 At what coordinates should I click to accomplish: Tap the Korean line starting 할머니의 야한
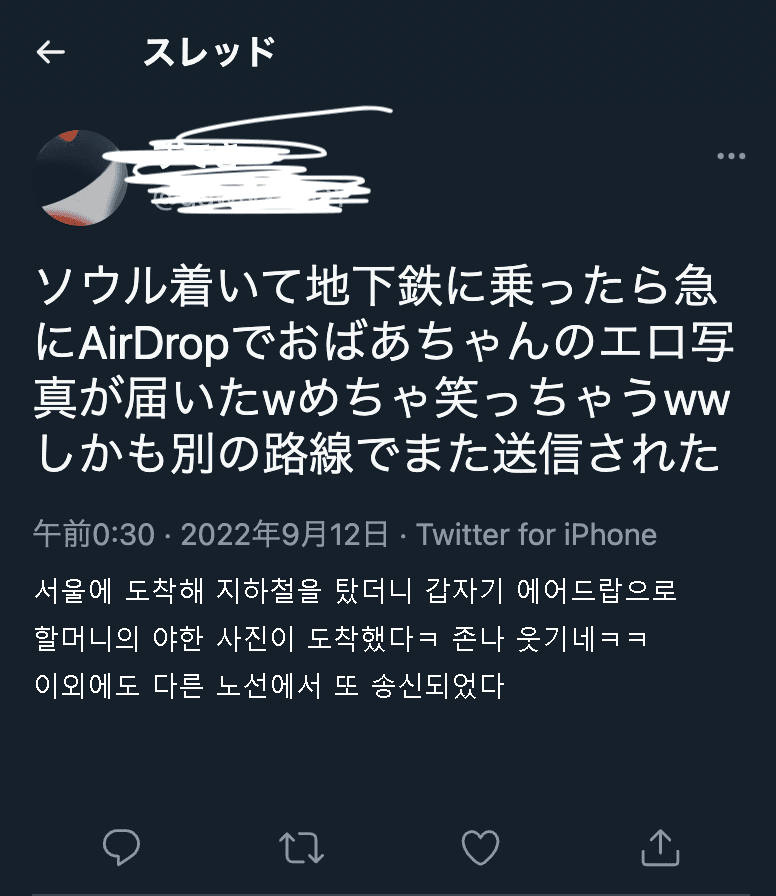[341, 638]
